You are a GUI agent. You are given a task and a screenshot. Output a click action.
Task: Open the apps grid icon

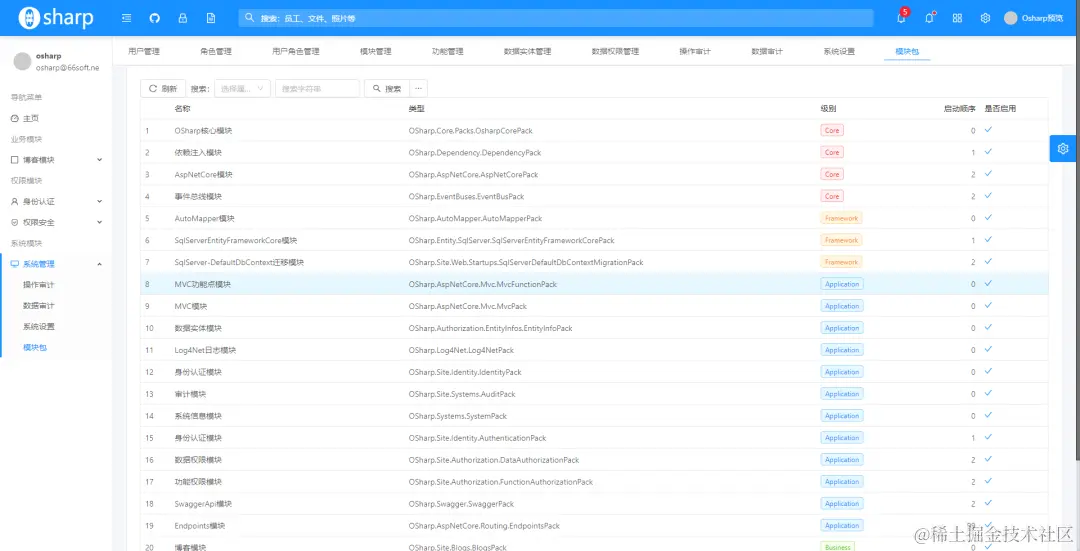pos(957,19)
